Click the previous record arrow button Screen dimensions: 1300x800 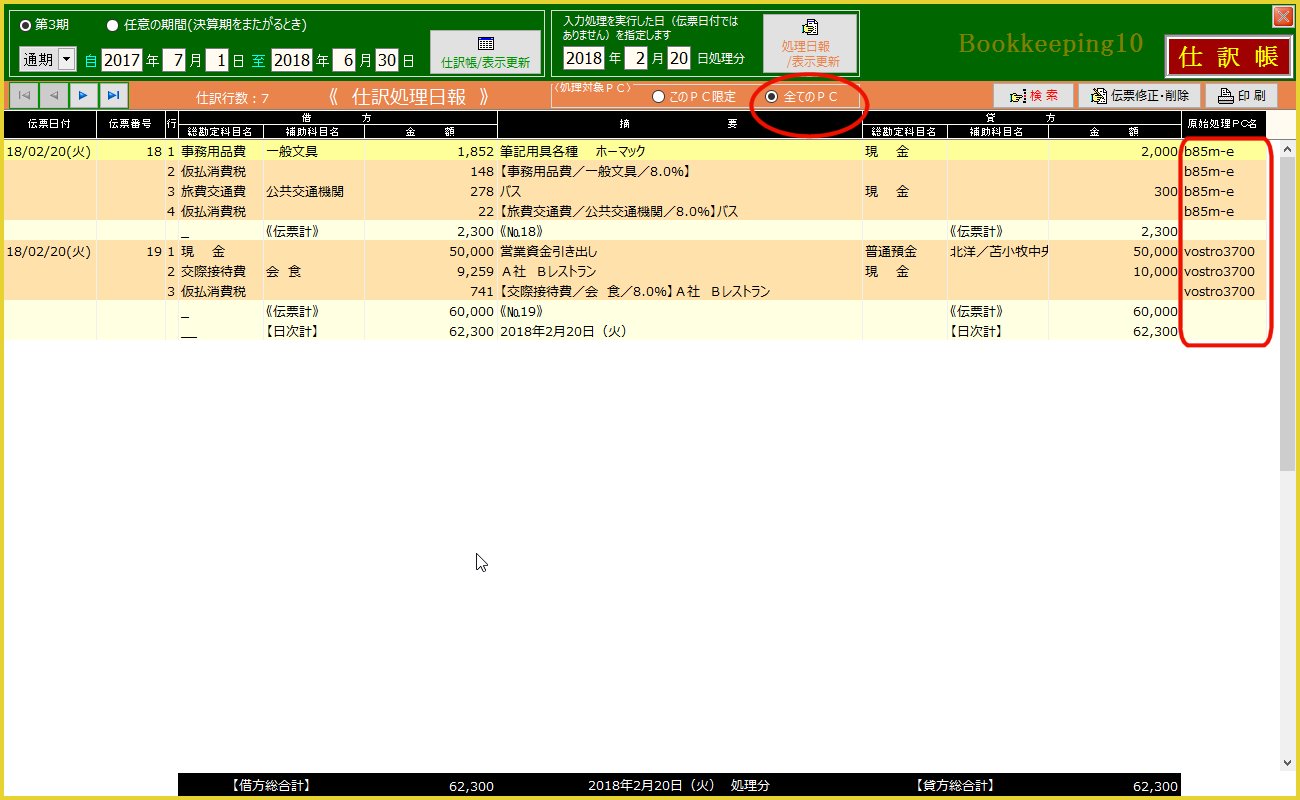[53, 95]
